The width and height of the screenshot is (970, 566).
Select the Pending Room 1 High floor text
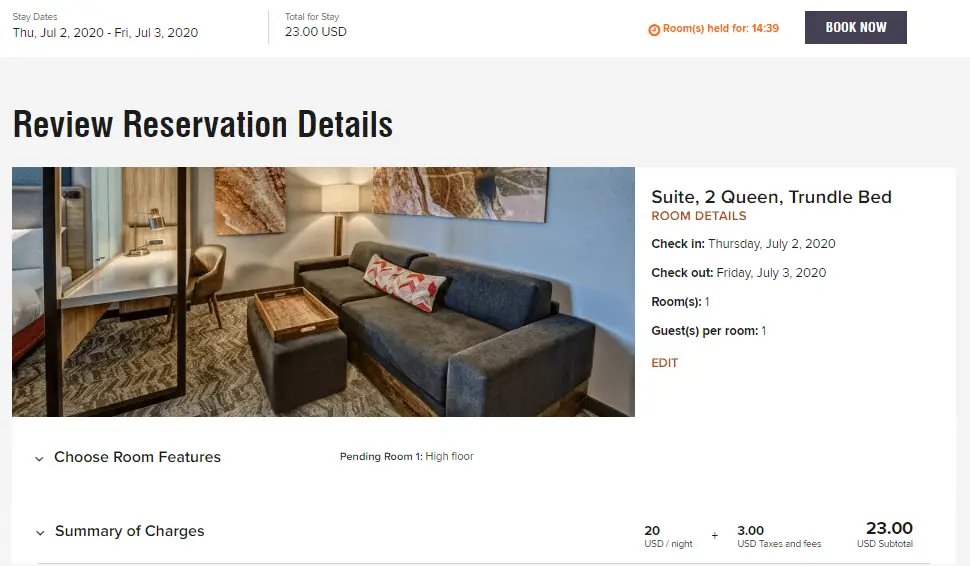click(406, 457)
